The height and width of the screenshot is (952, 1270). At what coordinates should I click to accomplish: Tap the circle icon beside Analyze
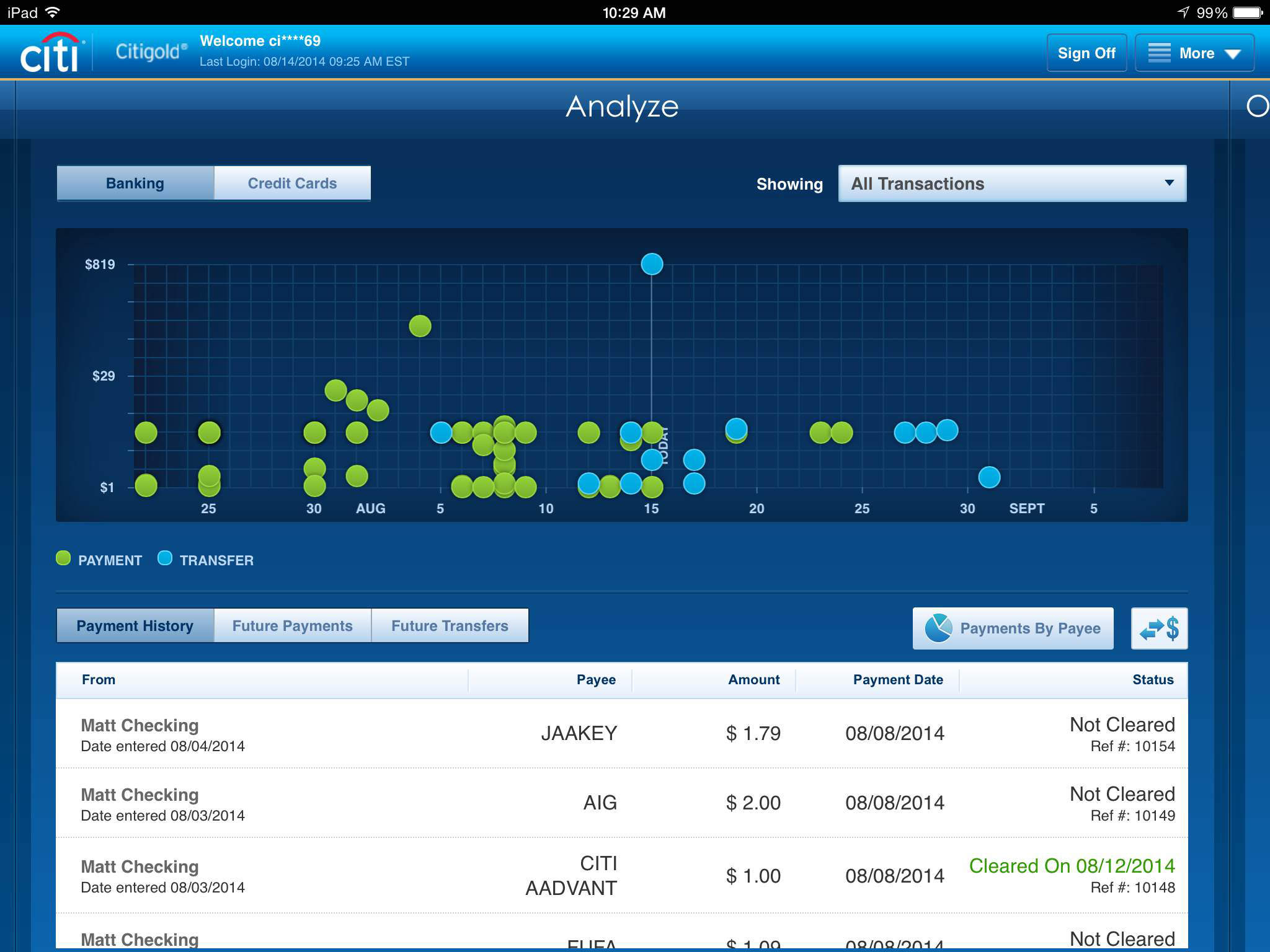[x=1258, y=106]
